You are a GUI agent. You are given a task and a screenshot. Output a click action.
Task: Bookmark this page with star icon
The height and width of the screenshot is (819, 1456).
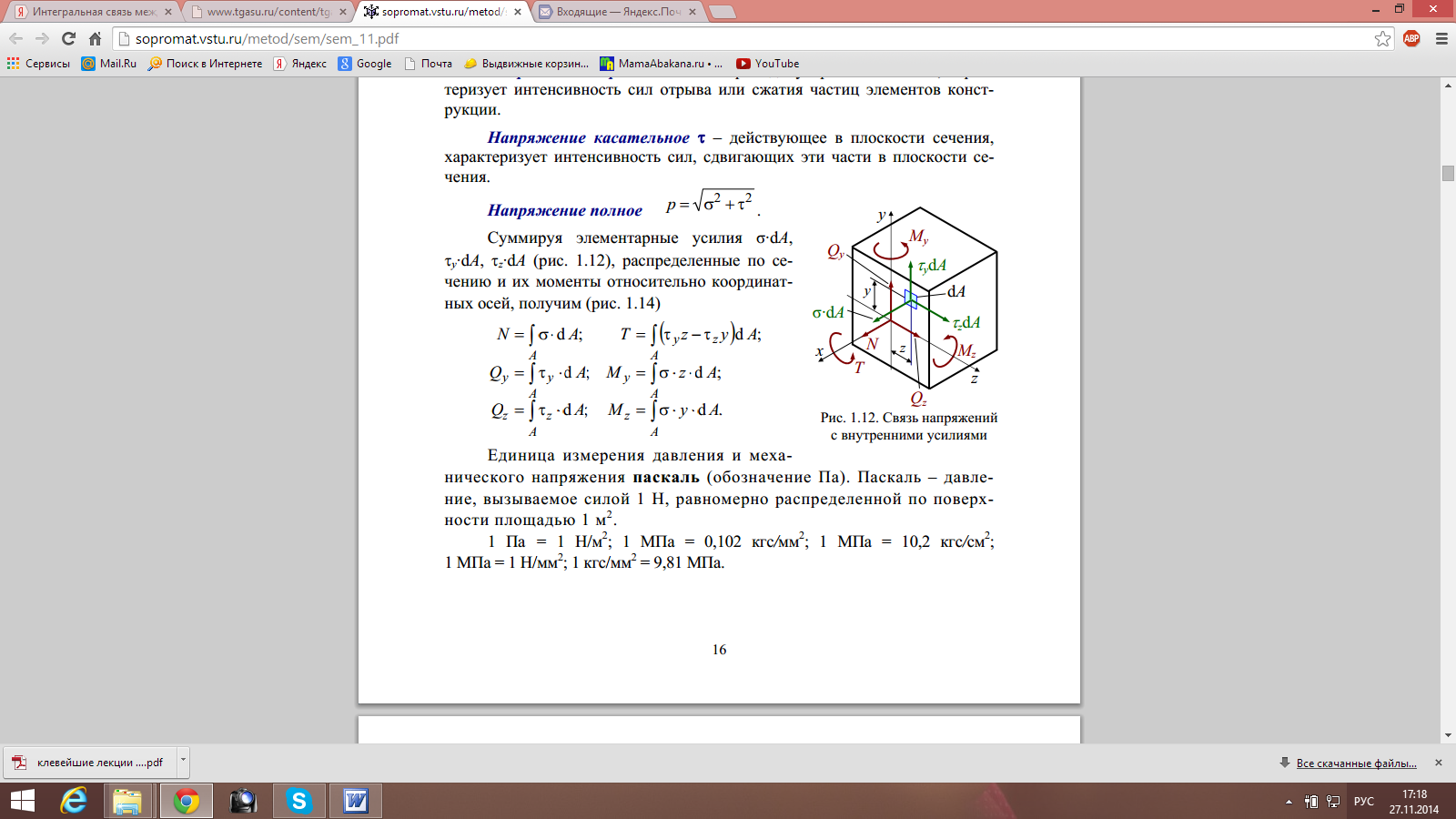[x=1382, y=38]
